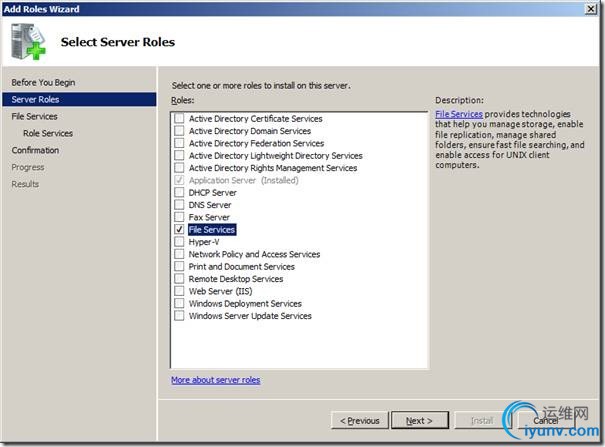Screen dimensions: 605x447
Task: Enable Windows Server Update Services checkbox
Action: click(179, 315)
